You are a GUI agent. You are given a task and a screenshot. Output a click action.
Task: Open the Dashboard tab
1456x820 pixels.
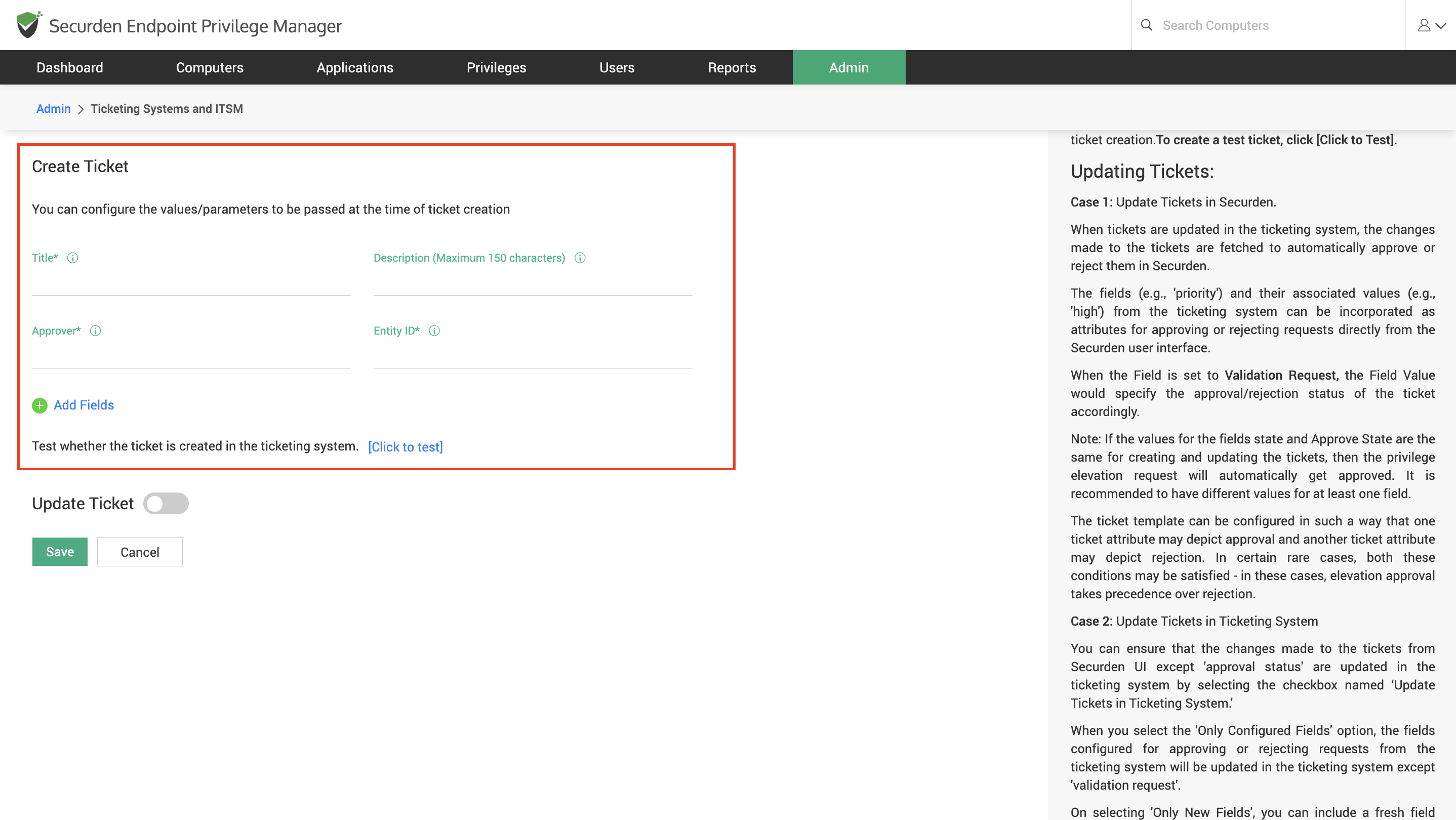69,67
